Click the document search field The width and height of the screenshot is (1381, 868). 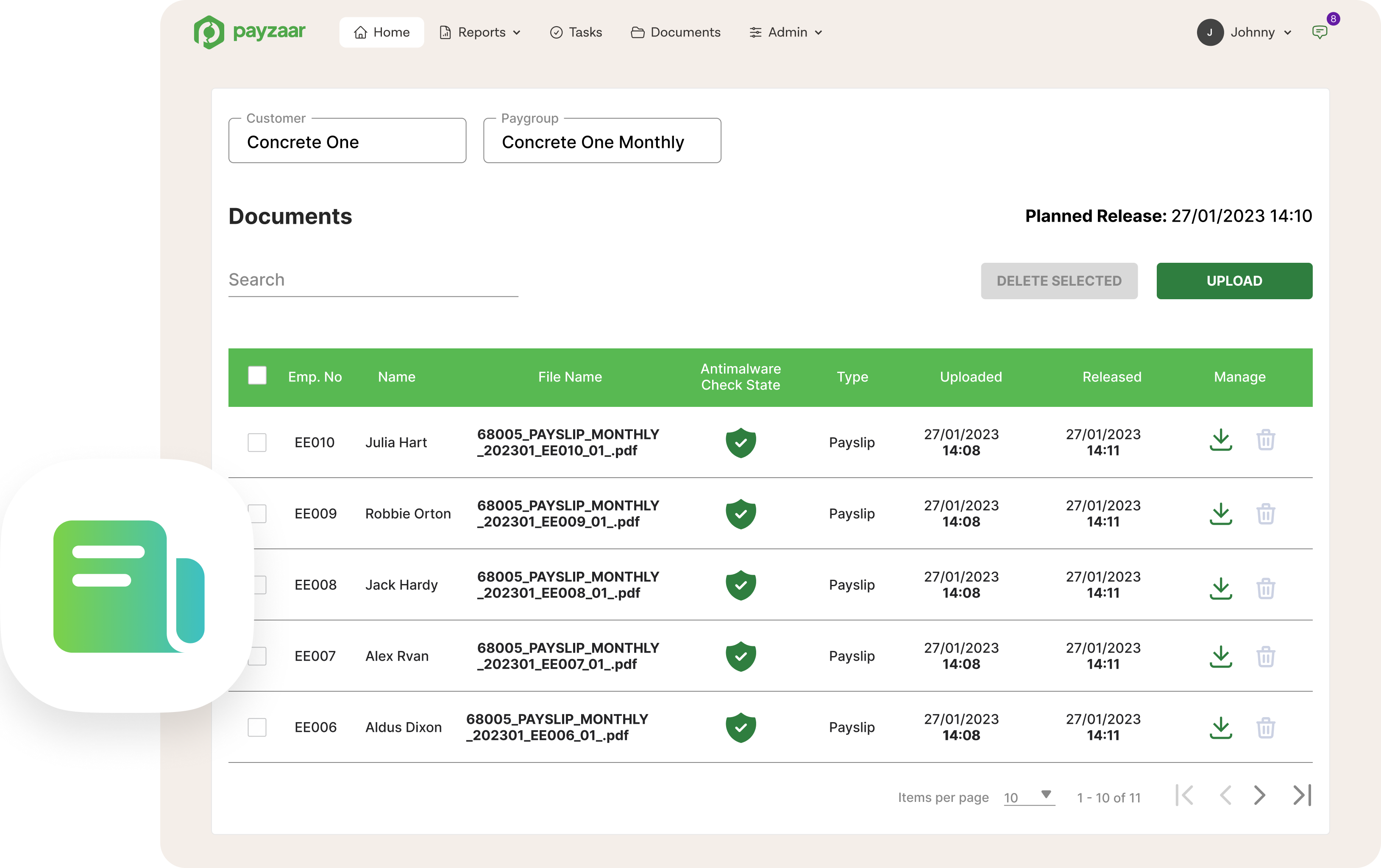tap(373, 280)
